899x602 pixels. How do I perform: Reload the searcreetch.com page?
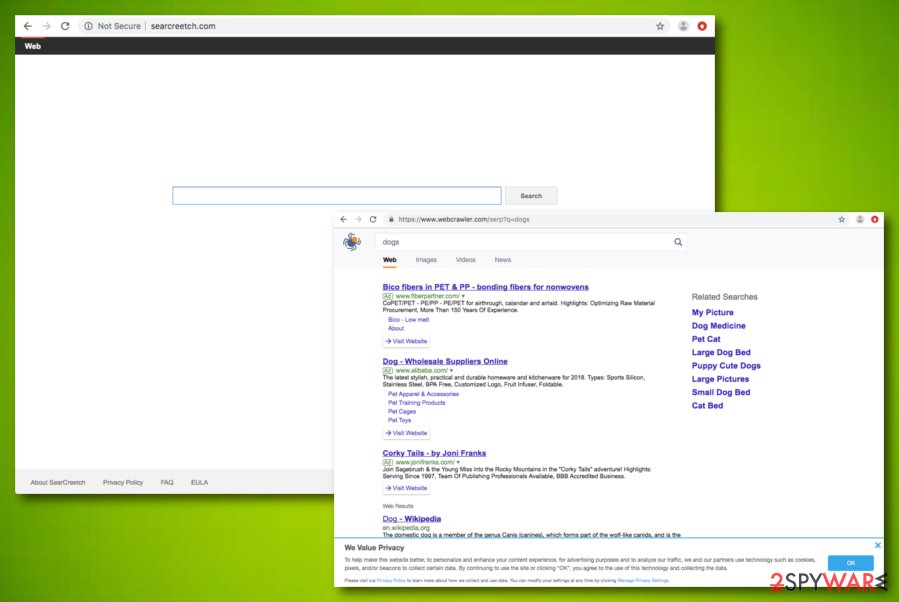65,26
